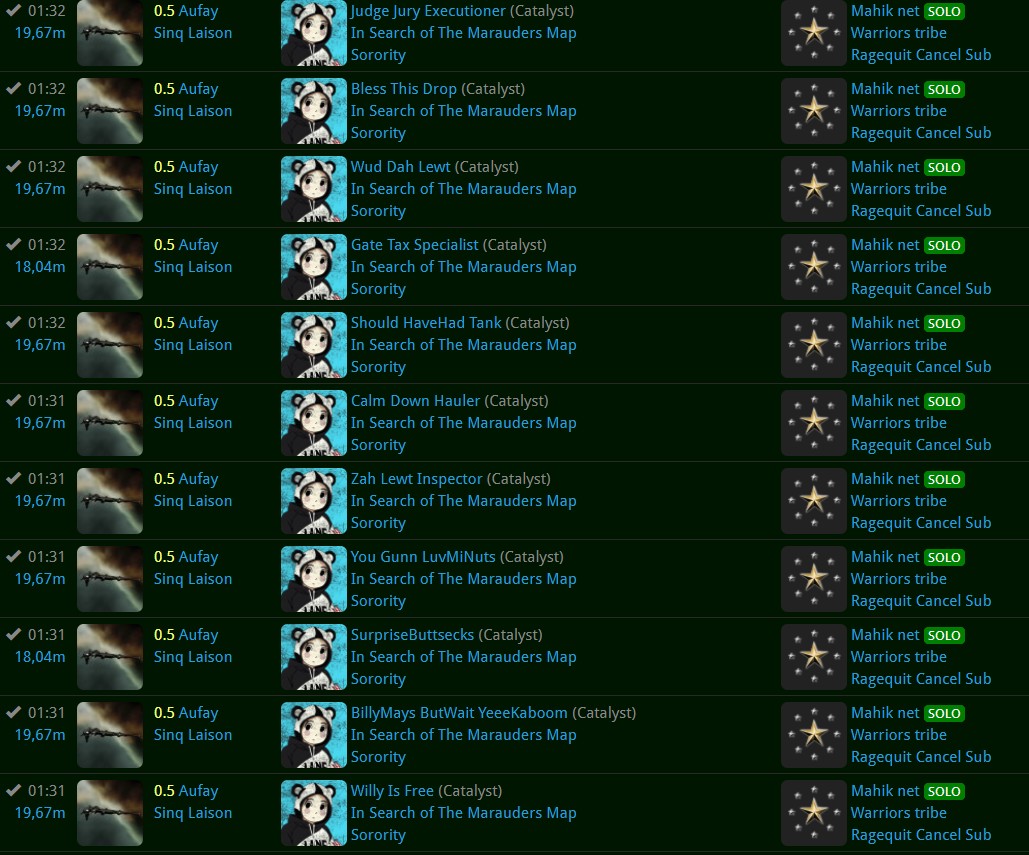Click SOLO badge in Should HaveHad Tank row
This screenshot has height=855, width=1029.
[x=944, y=323]
